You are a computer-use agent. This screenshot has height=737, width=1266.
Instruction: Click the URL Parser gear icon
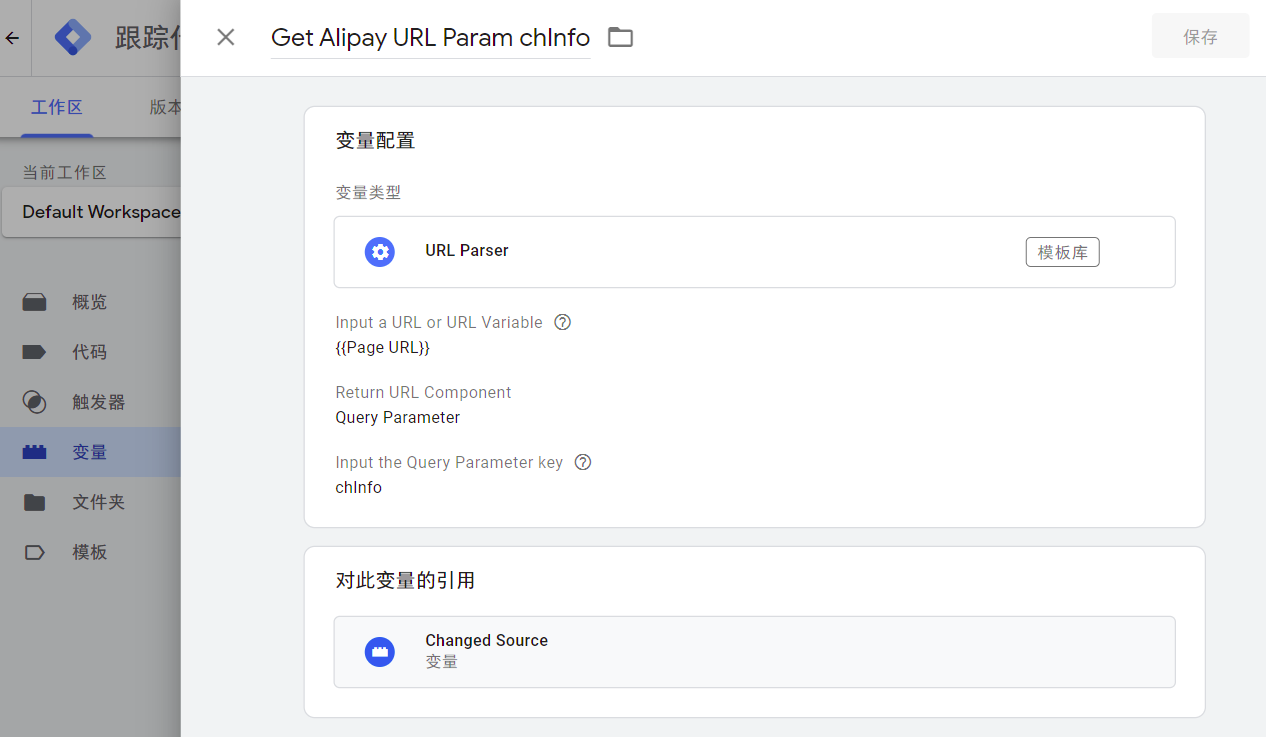click(380, 251)
